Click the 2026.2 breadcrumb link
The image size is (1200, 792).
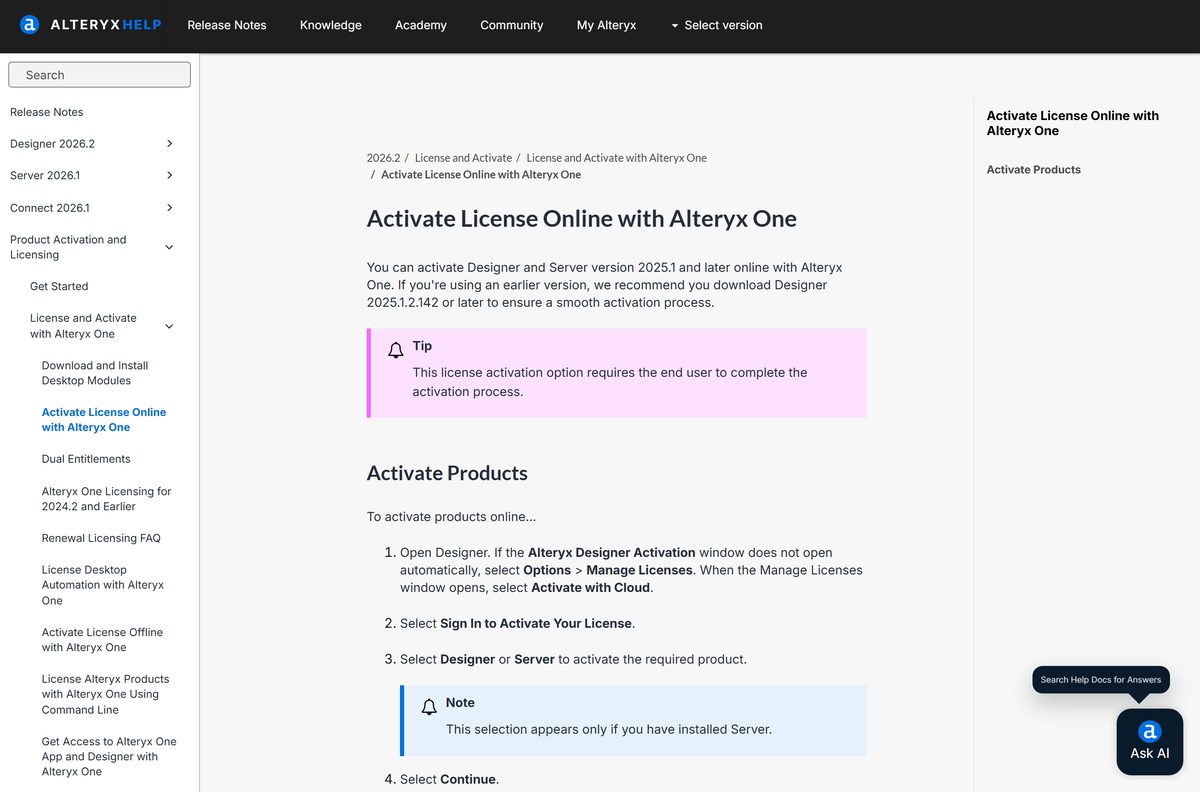383,158
